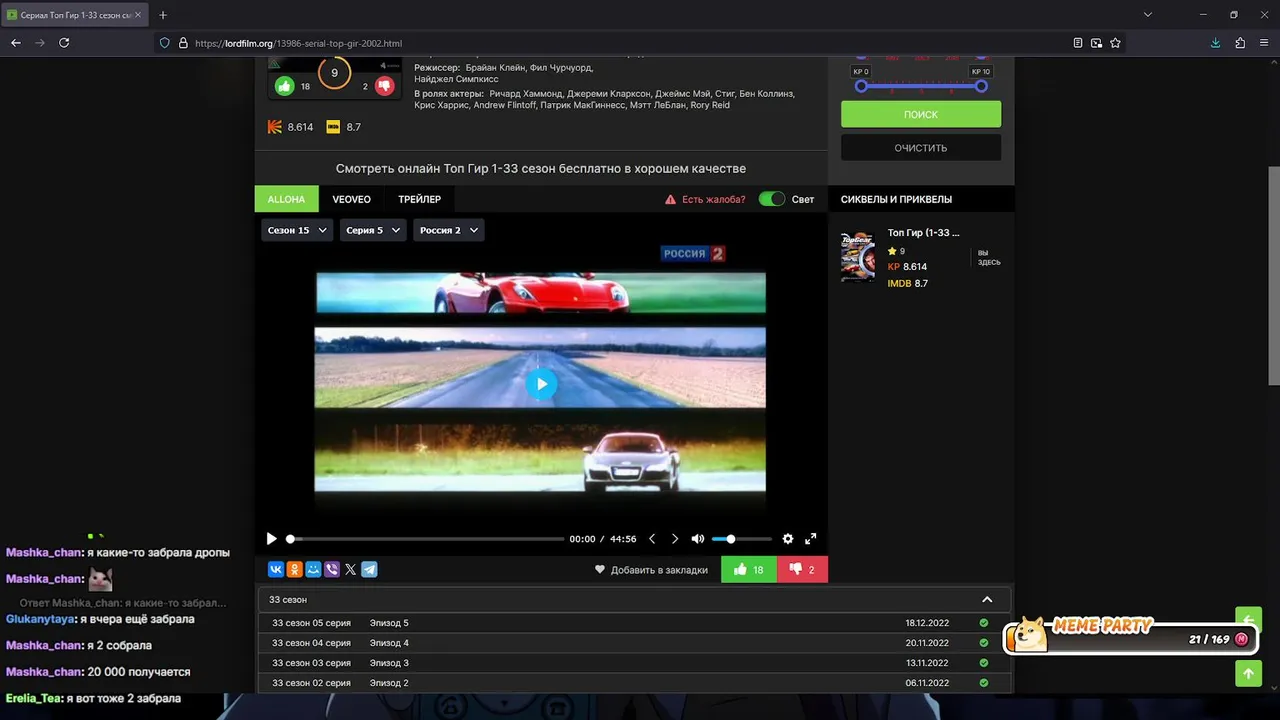Click the small green like icon near the rating circle

285,86
